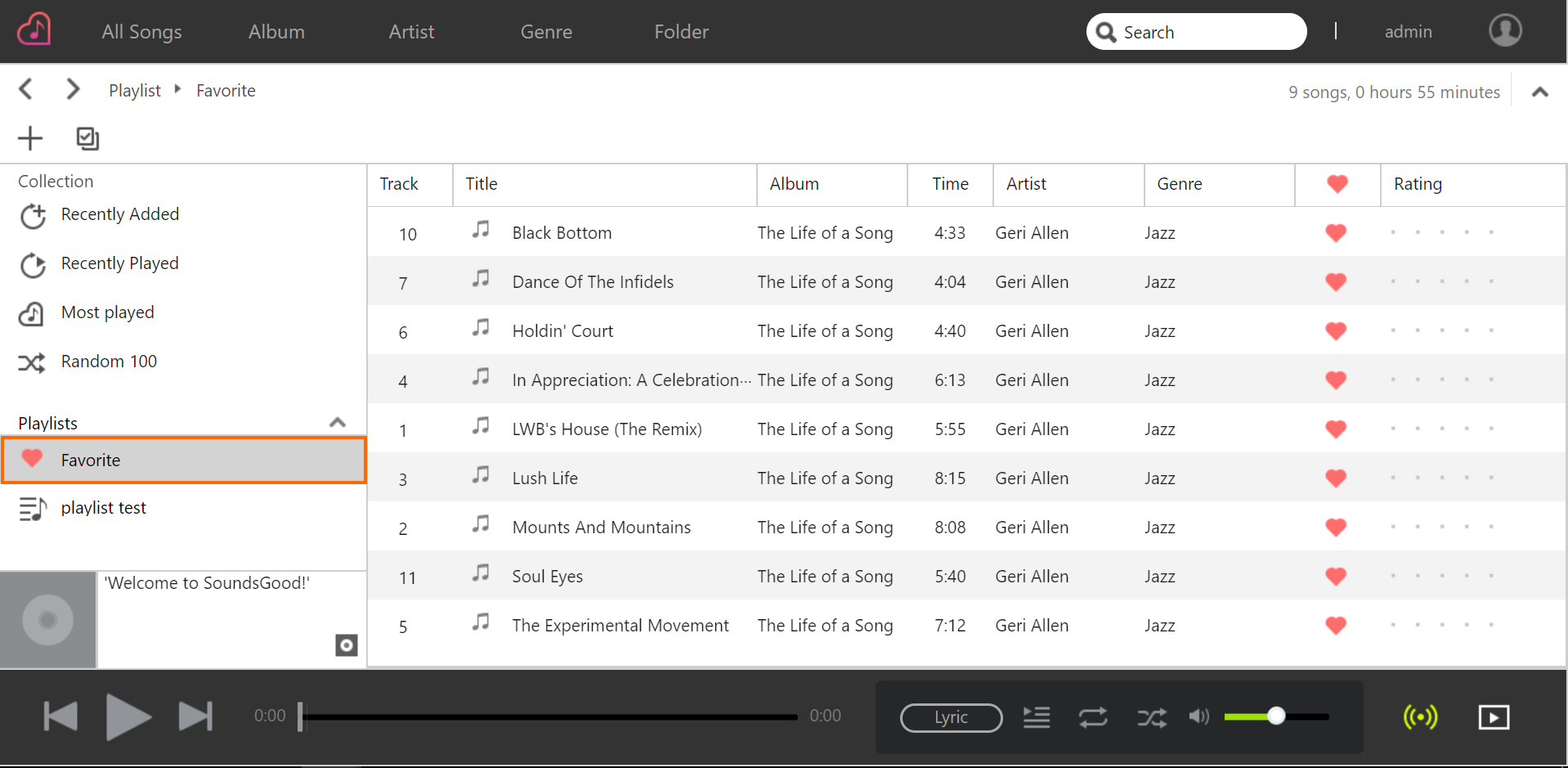This screenshot has width=1568, height=768.
Task: Unfavorite Mounts And Mountains heart
Action: (1336, 528)
